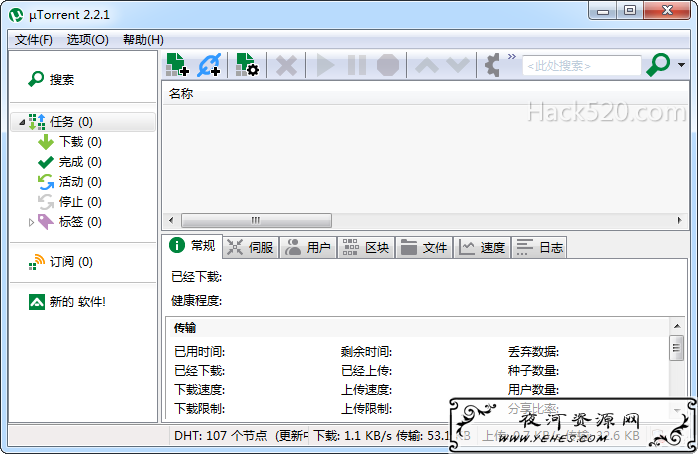This screenshot has height=454, width=698.
Task: Open the 文件(F) menu
Action: tap(34, 40)
